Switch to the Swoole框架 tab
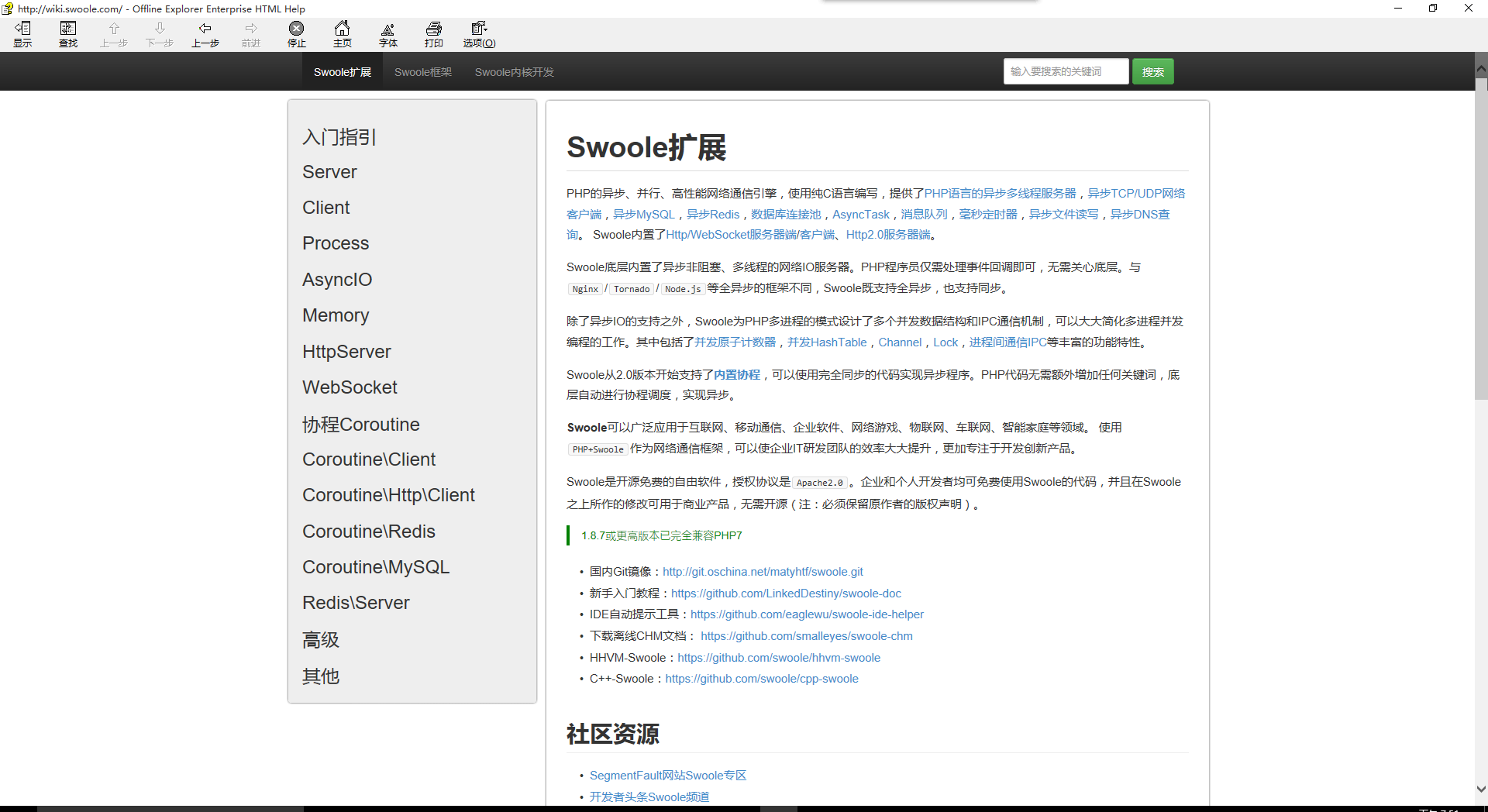The width and height of the screenshot is (1488, 812). (423, 72)
